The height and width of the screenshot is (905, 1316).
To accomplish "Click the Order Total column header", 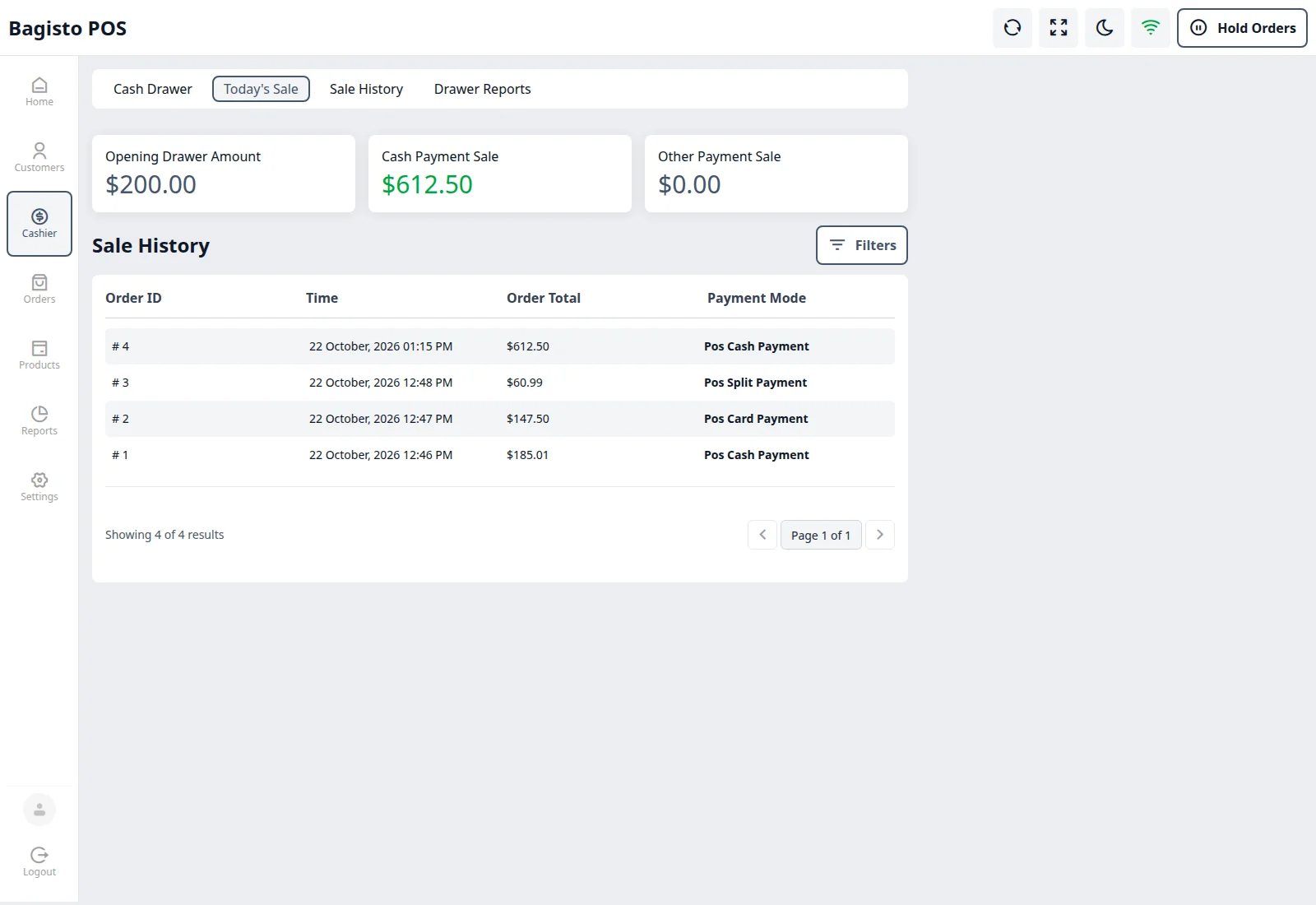I will (x=544, y=298).
